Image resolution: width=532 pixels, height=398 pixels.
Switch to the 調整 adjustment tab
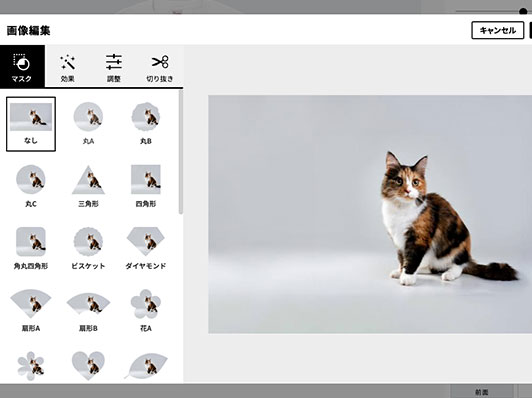click(x=114, y=67)
